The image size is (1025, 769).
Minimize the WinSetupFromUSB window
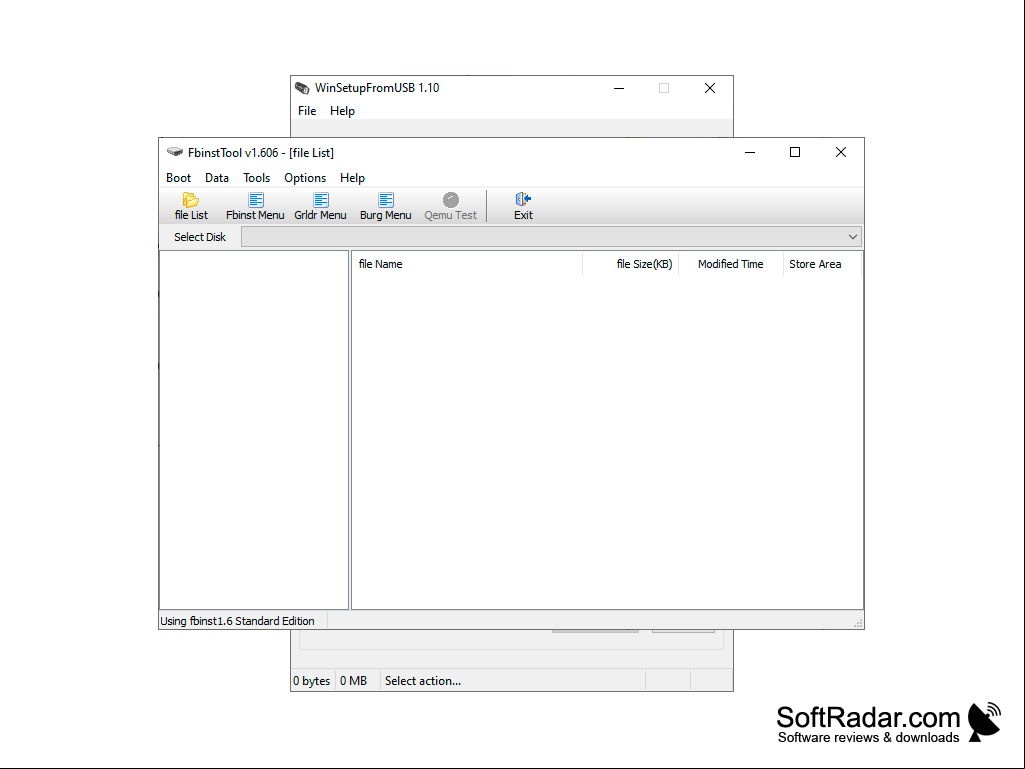[619, 88]
